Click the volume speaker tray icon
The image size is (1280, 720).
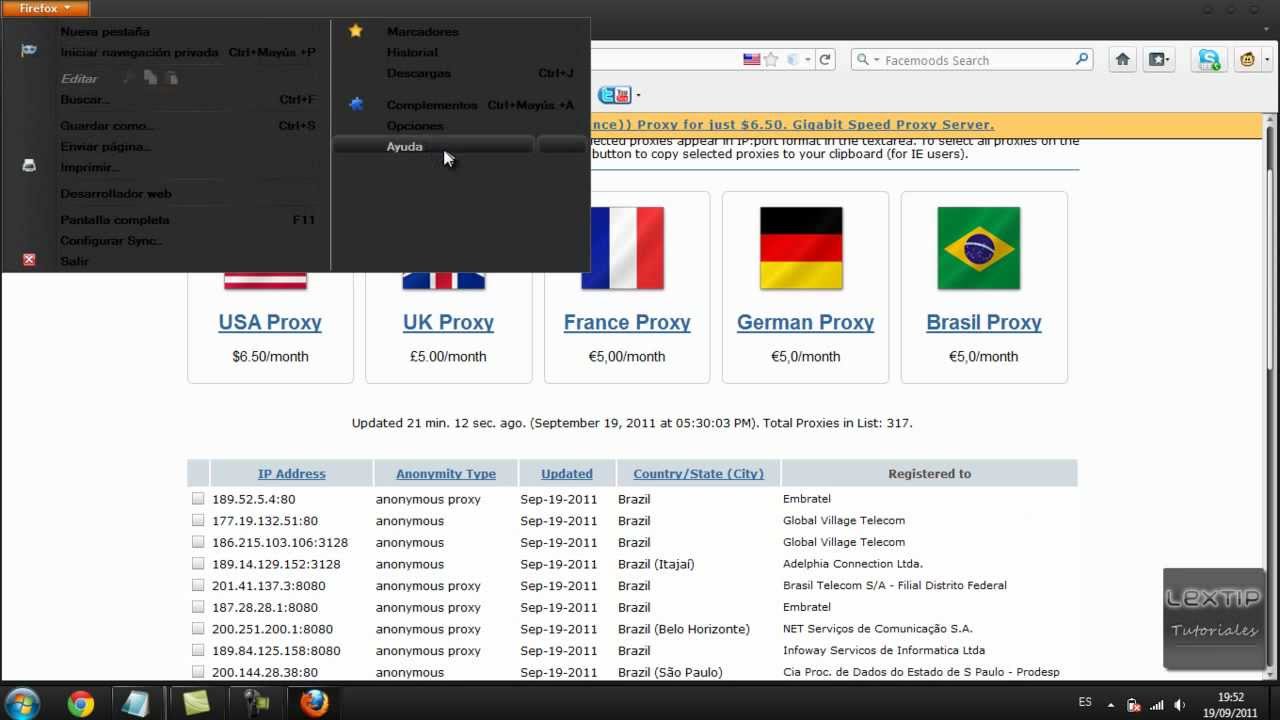click(1180, 704)
